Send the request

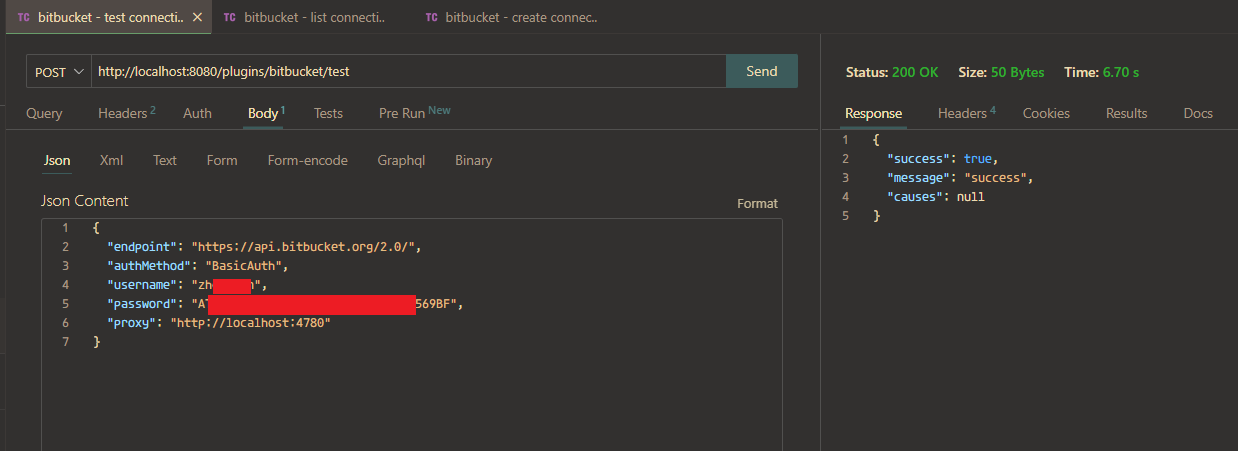(762, 71)
